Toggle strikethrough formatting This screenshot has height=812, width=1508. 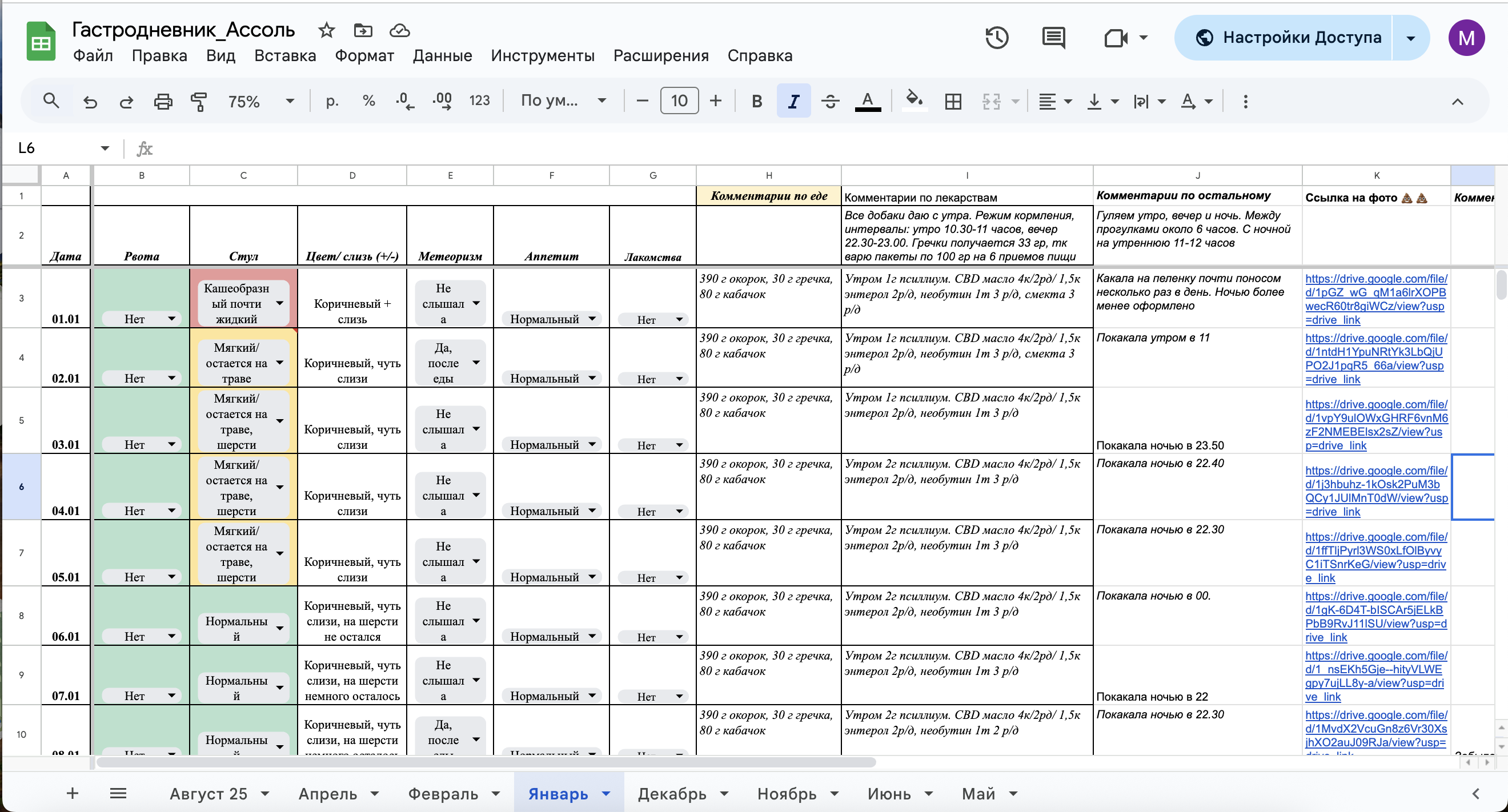pos(830,102)
